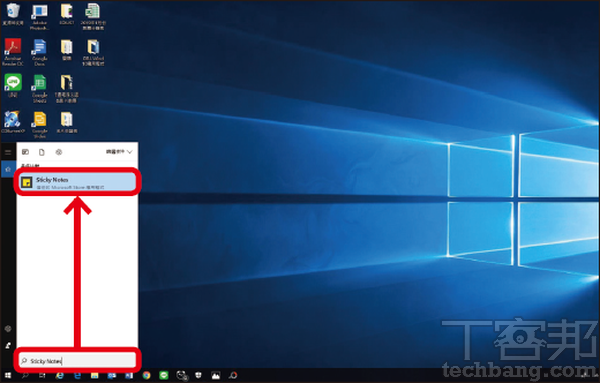Select the Home icon in search sidebar
The height and width of the screenshot is (383, 600).
[8, 169]
